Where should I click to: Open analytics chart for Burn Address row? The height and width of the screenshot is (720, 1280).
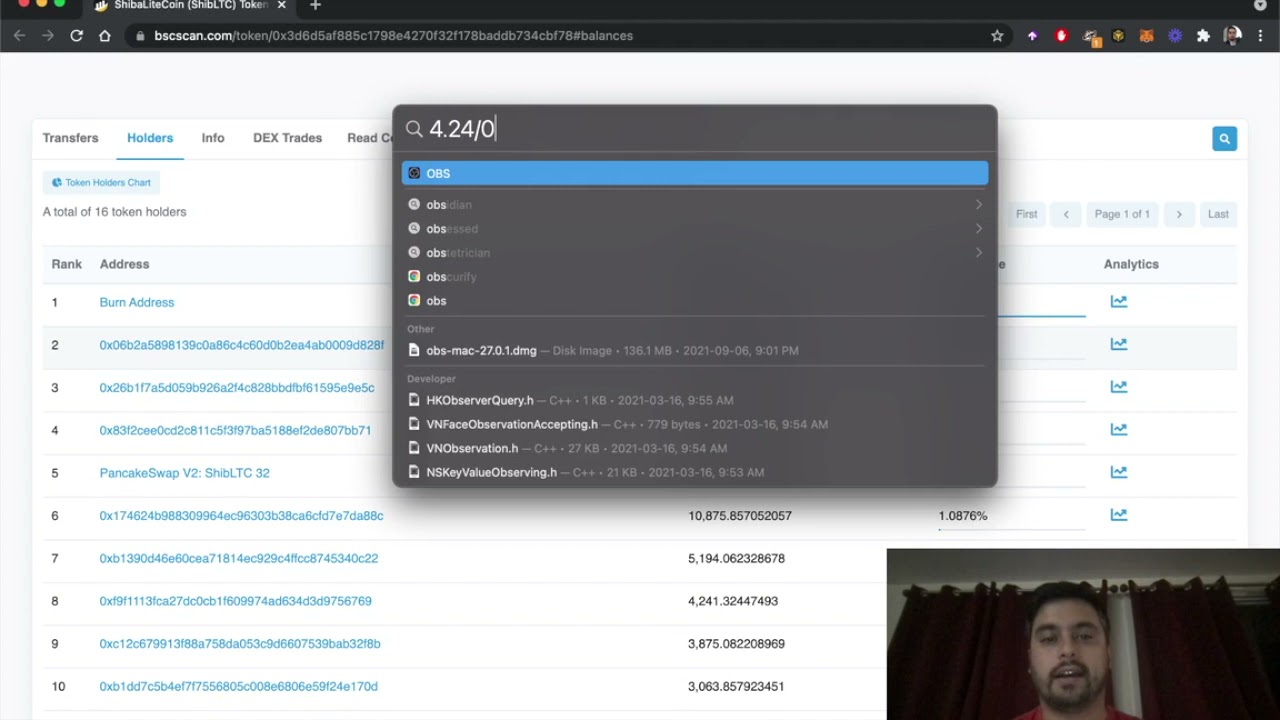1118,301
